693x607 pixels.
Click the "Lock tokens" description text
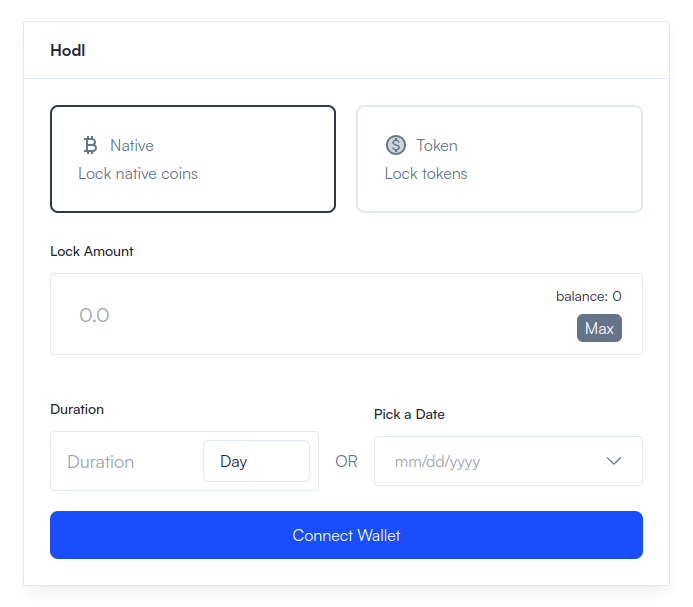(426, 174)
